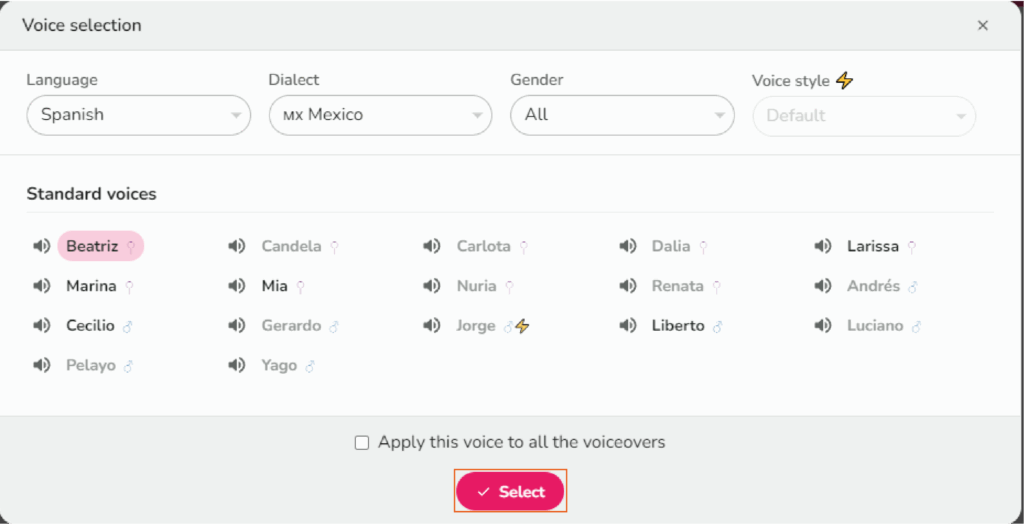Play the Cecilio voice preview
Screen dimensions: 1024x524
41,326
